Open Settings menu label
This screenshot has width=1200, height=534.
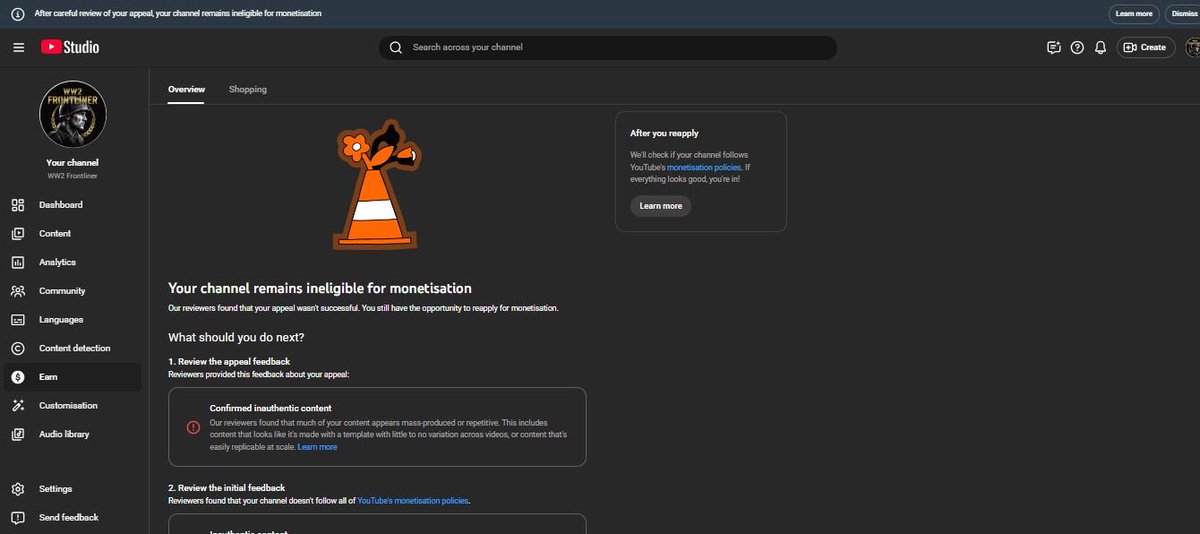(x=56, y=489)
